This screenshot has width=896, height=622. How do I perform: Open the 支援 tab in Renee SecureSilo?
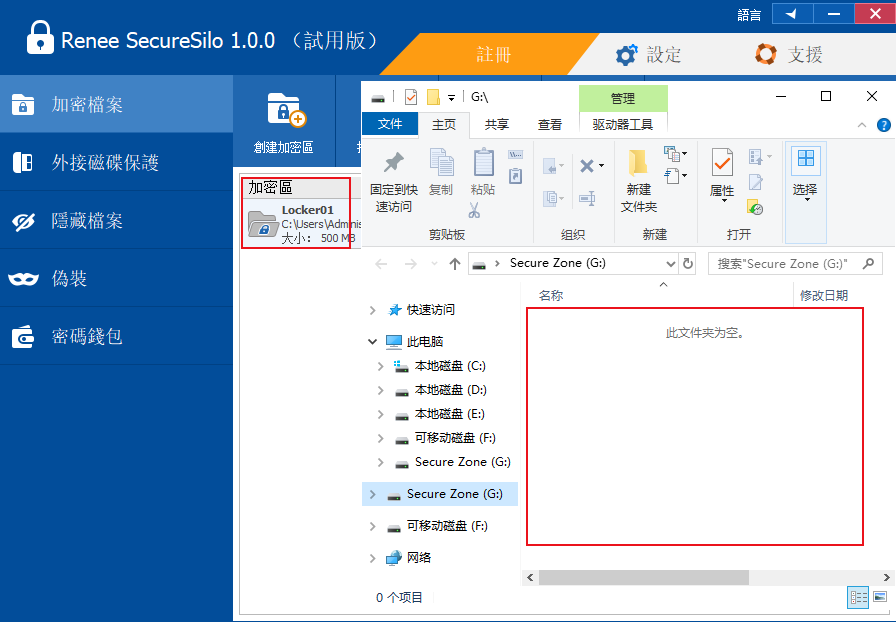(790, 54)
